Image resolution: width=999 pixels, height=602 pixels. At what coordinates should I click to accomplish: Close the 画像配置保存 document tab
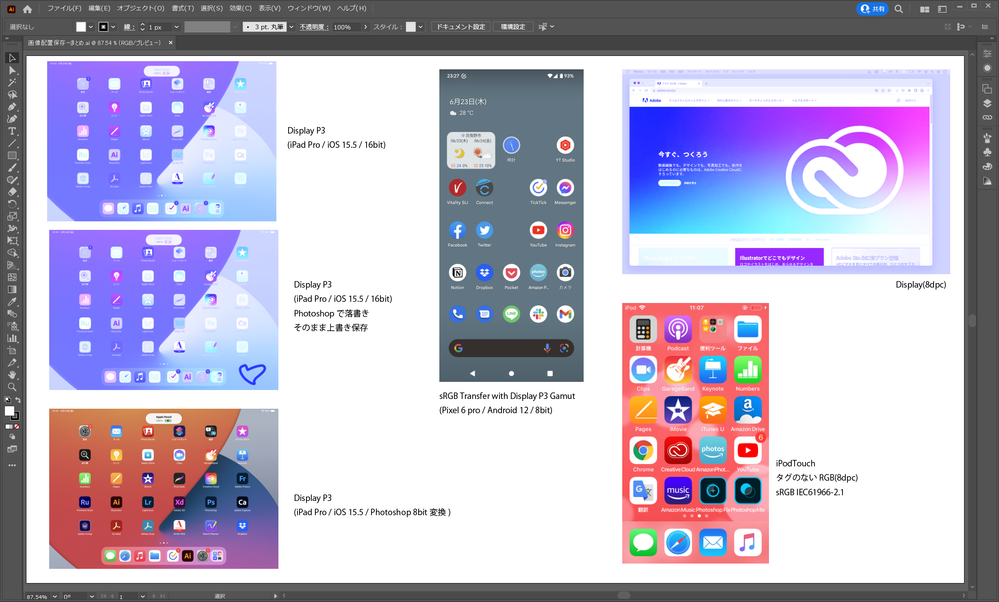pyautogui.click(x=171, y=43)
